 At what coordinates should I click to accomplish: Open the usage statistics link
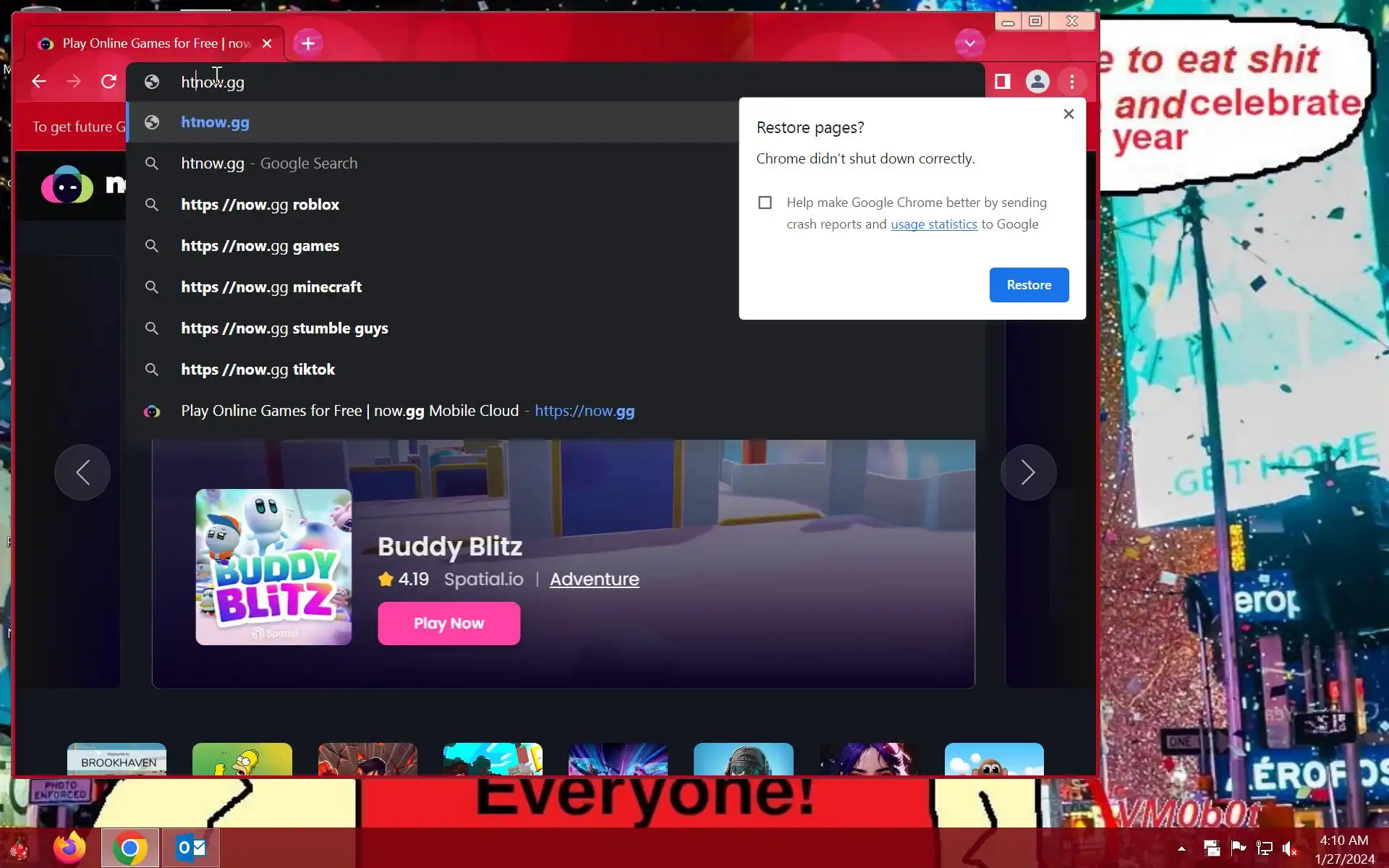pyautogui.click(x=933, y=224)
